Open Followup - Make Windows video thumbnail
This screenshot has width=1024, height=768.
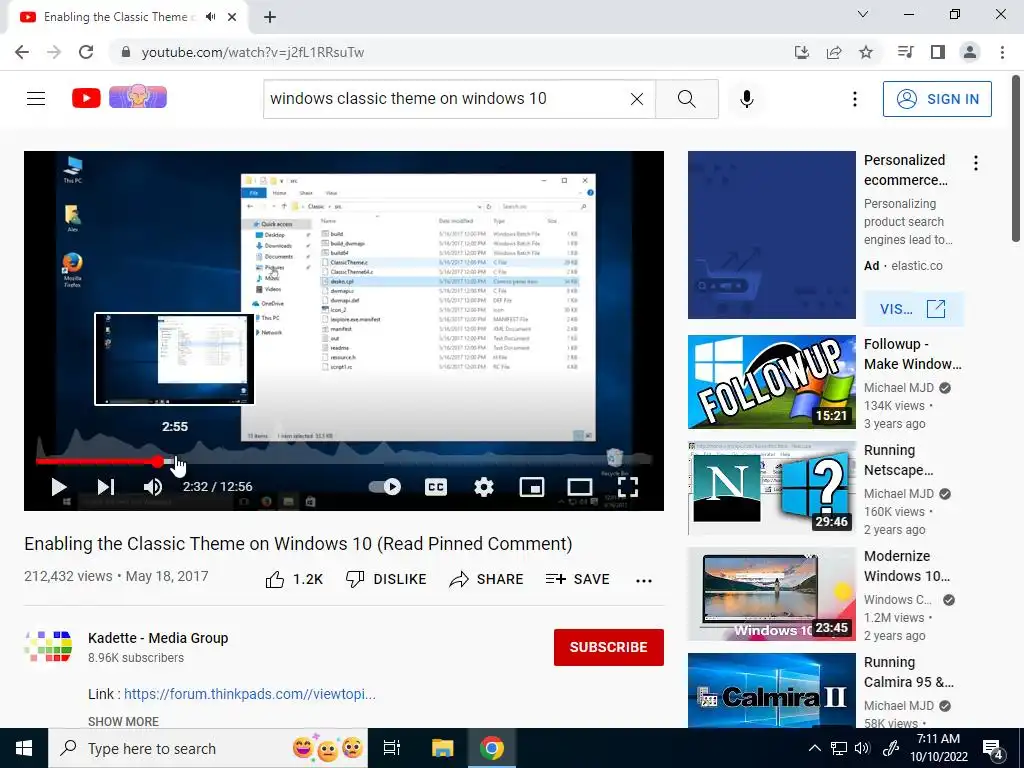pyautogui.click(x=771, y=382)
